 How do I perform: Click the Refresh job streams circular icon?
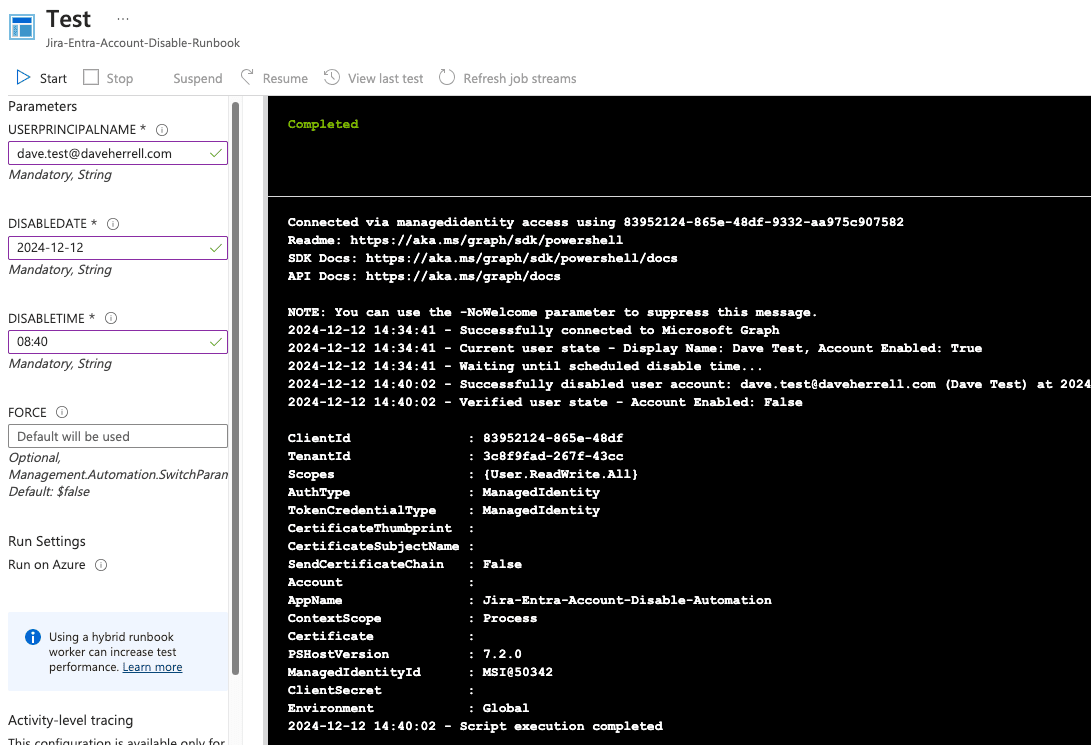coord(447,77)
